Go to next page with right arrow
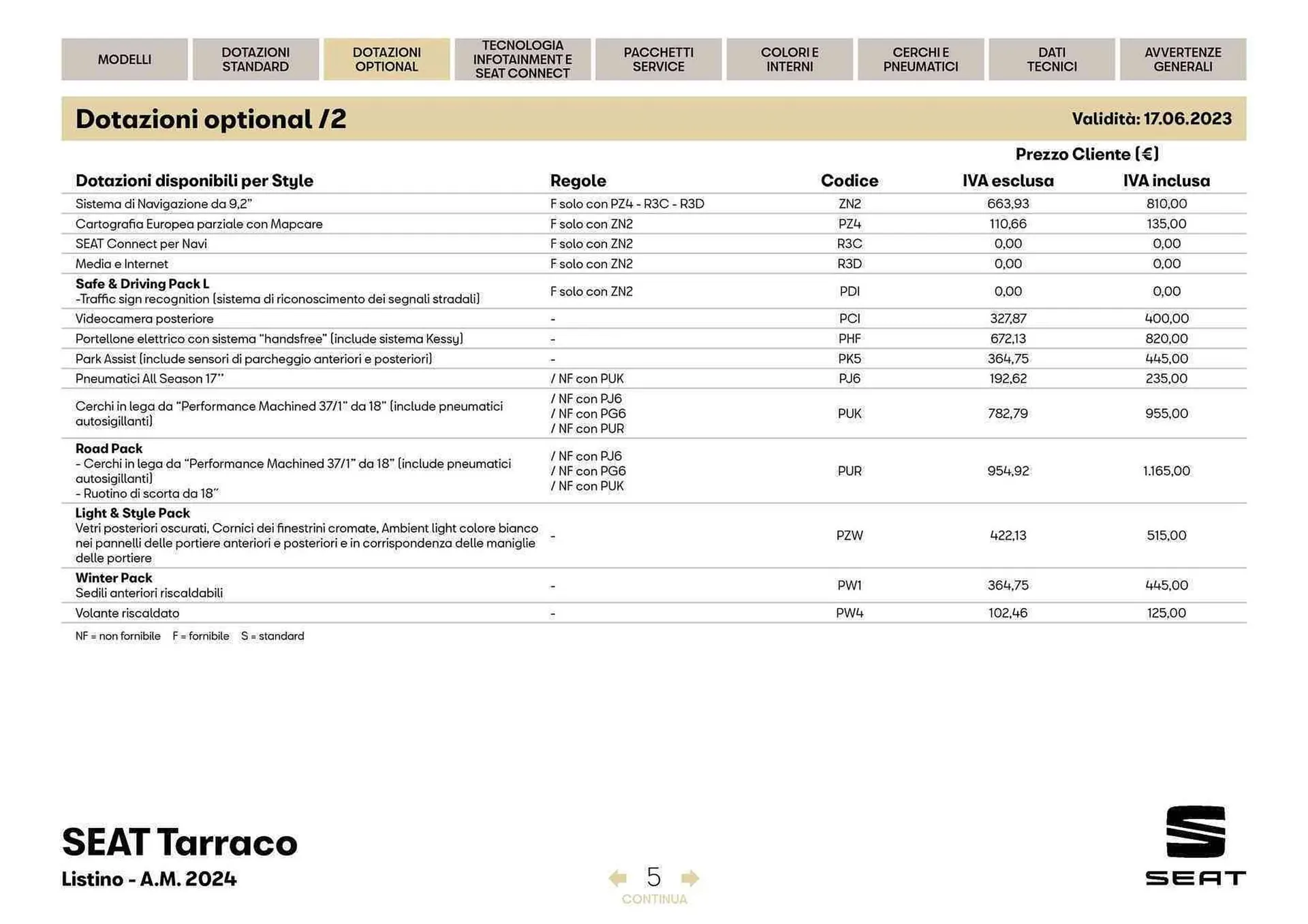The height and width of the screenshot is (924, 1308). pyautogui.click(x=690, y=878)
